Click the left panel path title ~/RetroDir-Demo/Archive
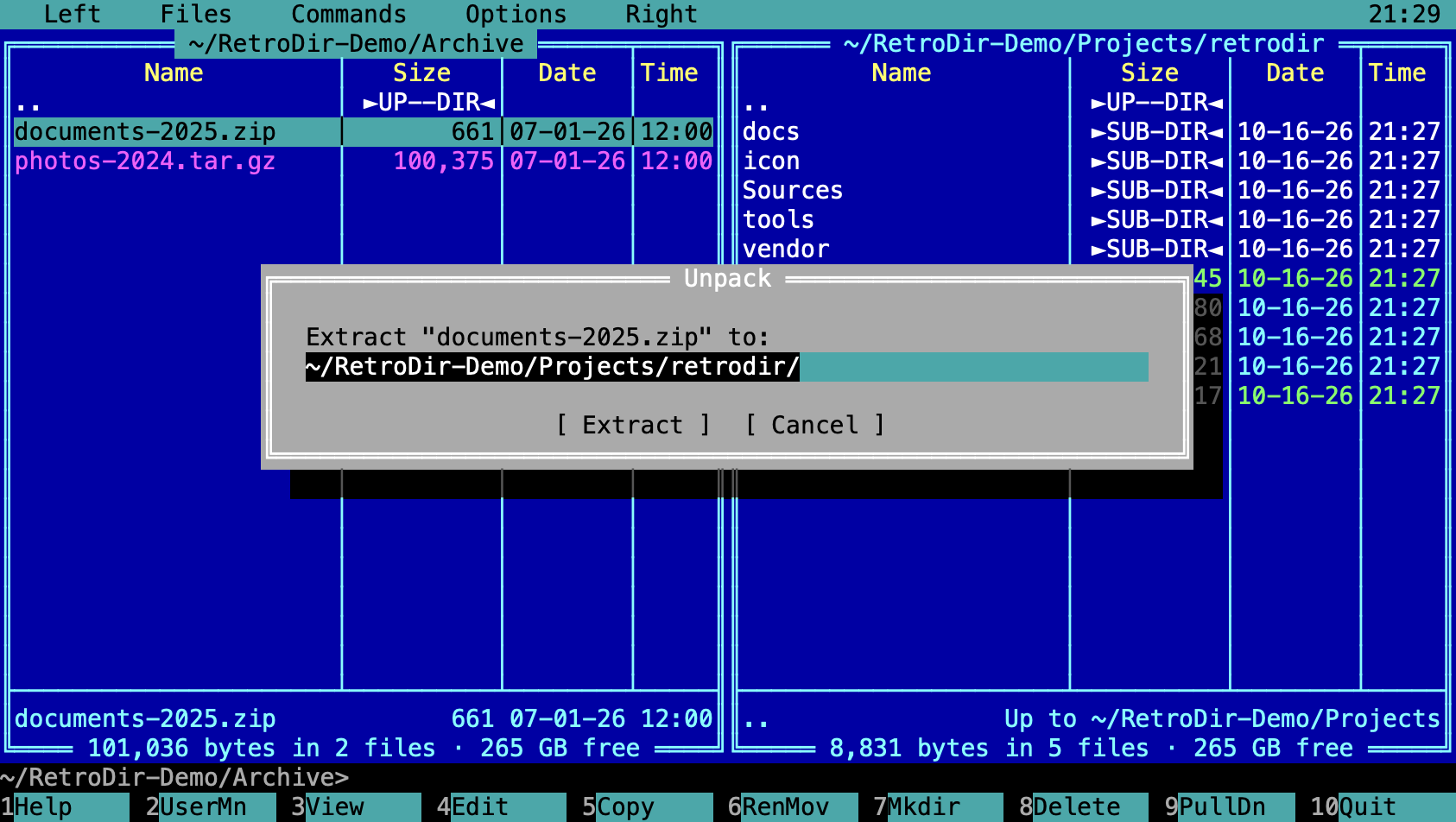Screen dimensions: 1456x822 (x=356, y=43)
